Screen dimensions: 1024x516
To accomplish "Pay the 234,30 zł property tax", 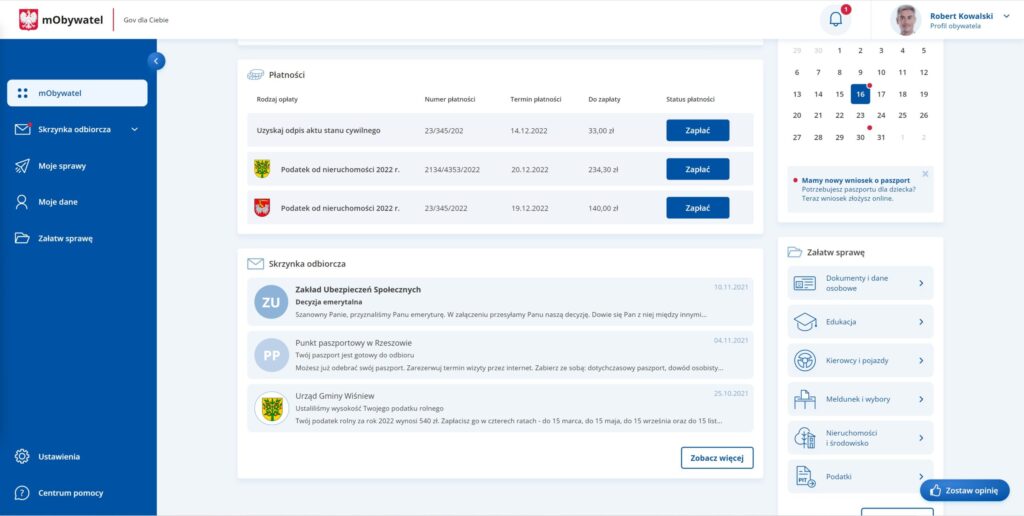I will 697,169.
